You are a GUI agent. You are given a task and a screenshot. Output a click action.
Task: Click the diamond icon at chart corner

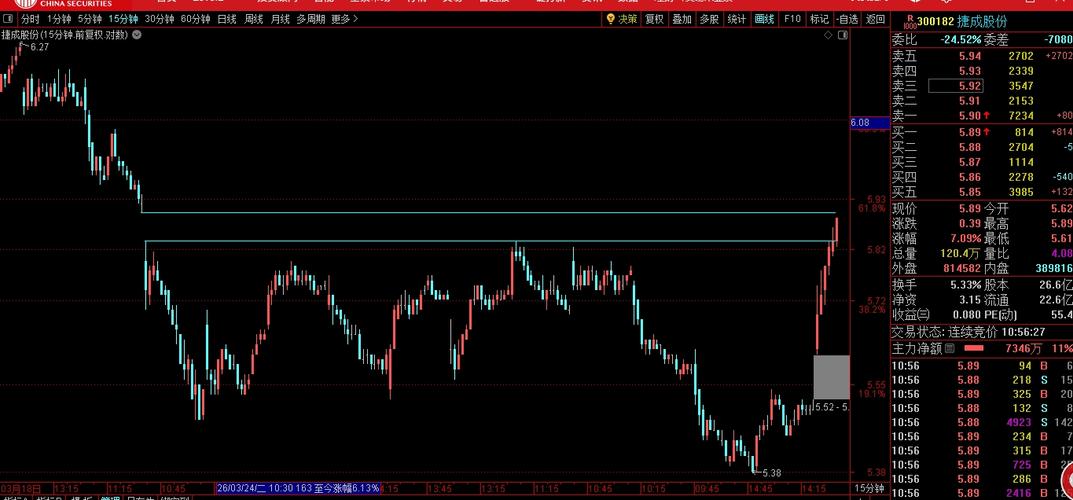828,35
